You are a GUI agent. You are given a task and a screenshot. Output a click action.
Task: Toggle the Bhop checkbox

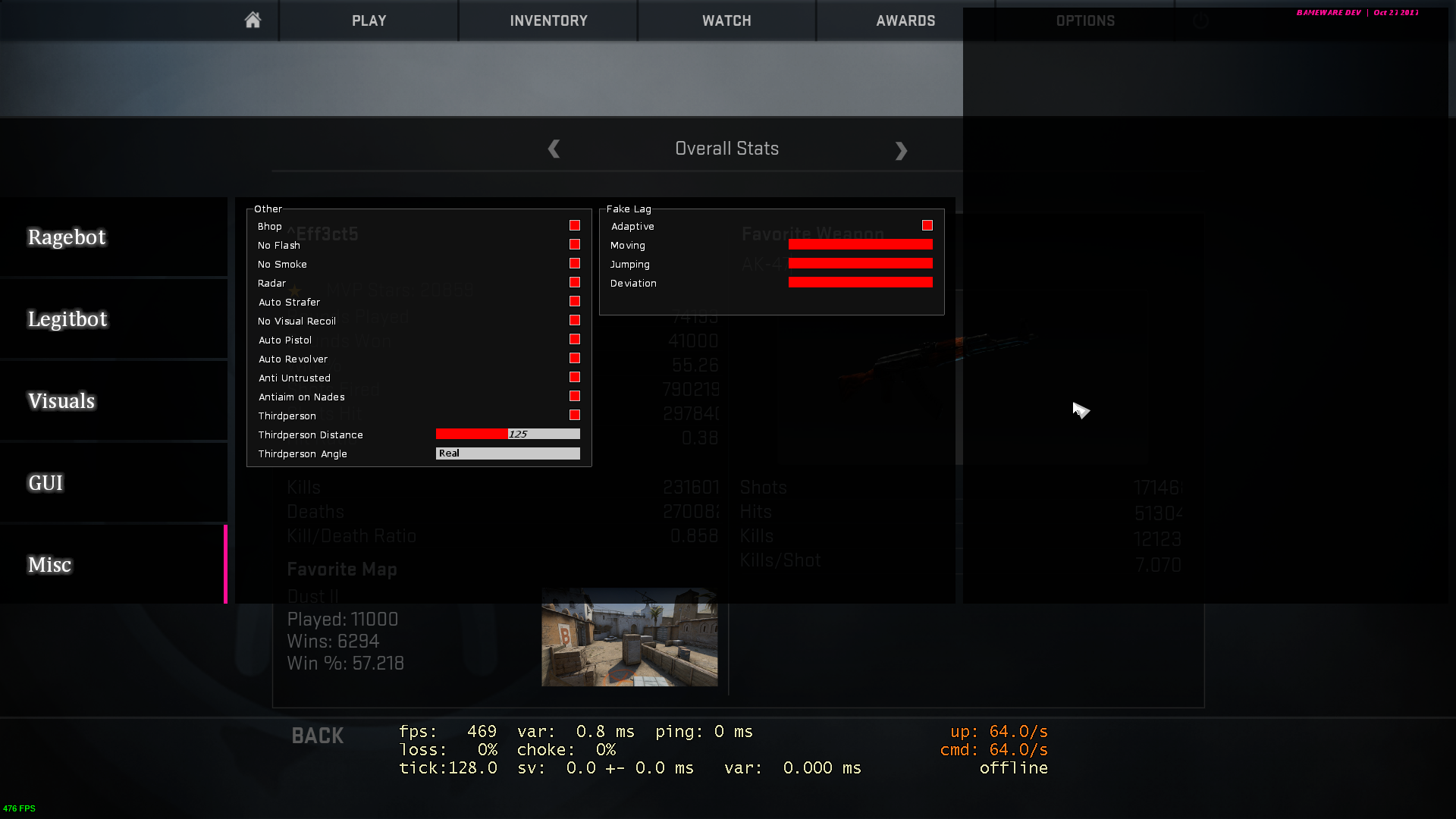[575, 226]
